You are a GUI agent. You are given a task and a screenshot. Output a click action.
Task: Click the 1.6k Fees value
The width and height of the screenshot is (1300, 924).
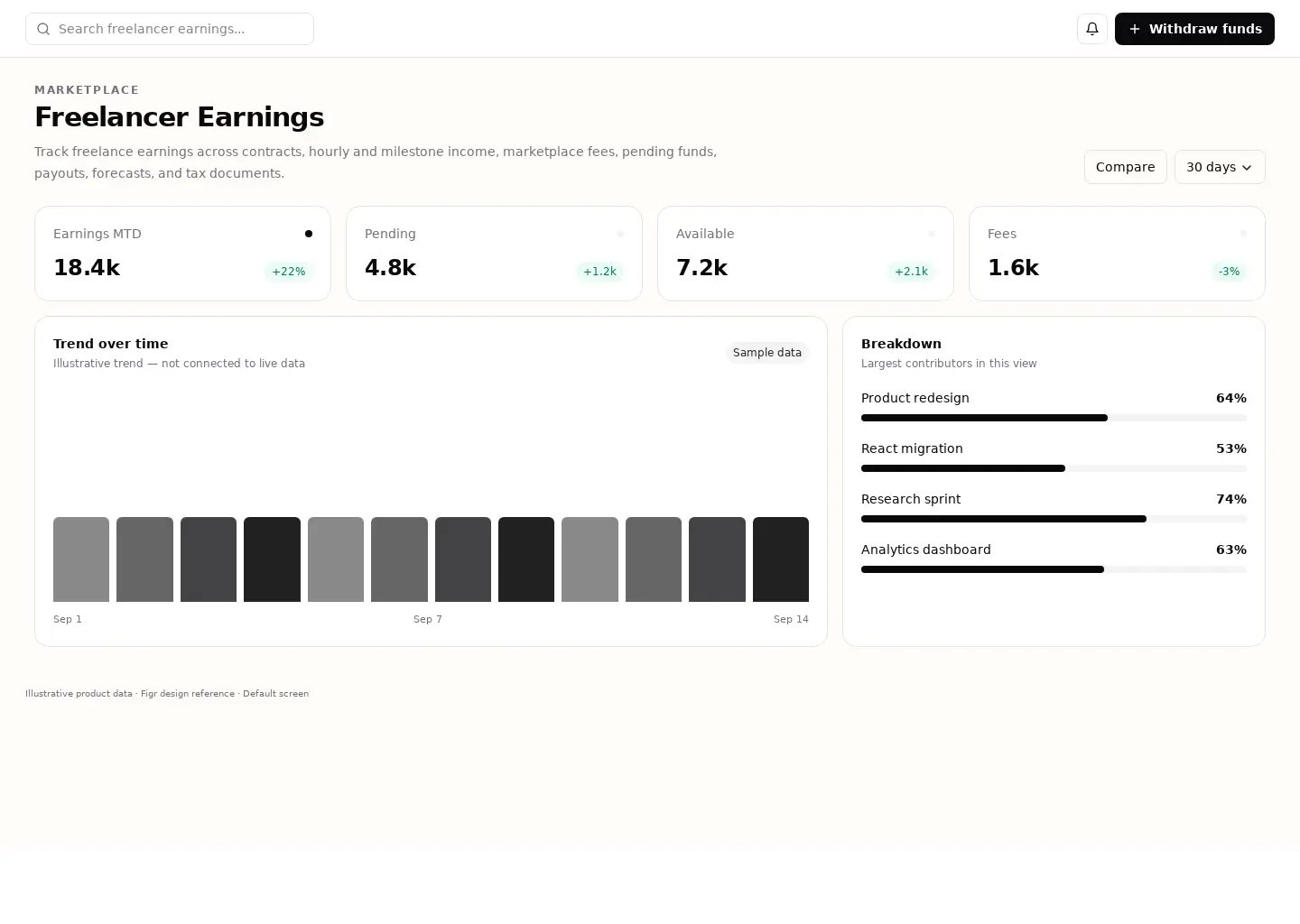(x=1013, y=268)
